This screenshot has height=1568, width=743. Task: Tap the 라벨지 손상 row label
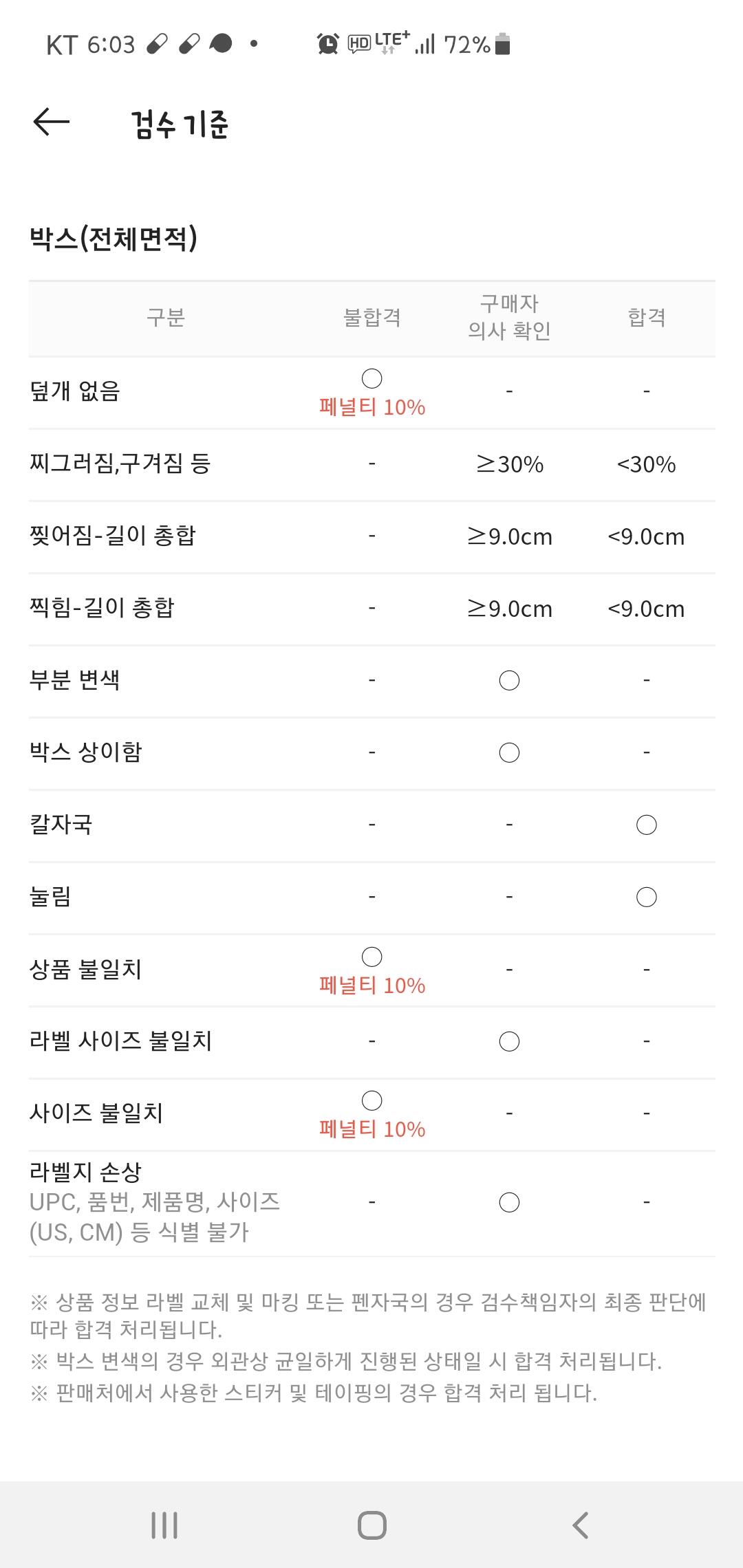point(85,1172)
